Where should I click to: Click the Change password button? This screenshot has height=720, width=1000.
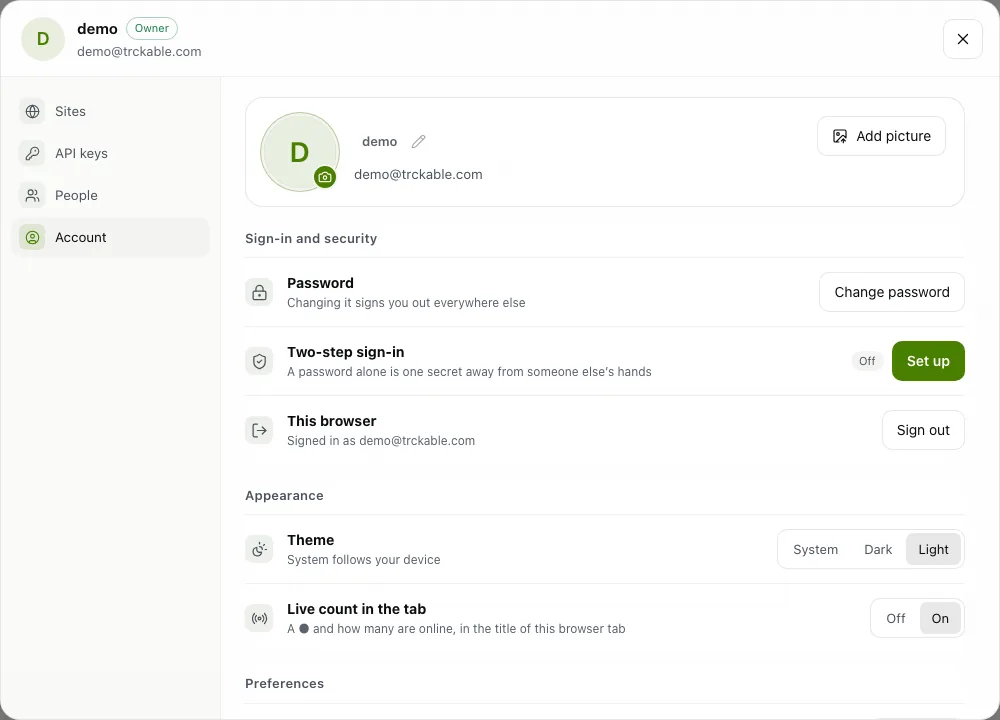coord(892,292)
